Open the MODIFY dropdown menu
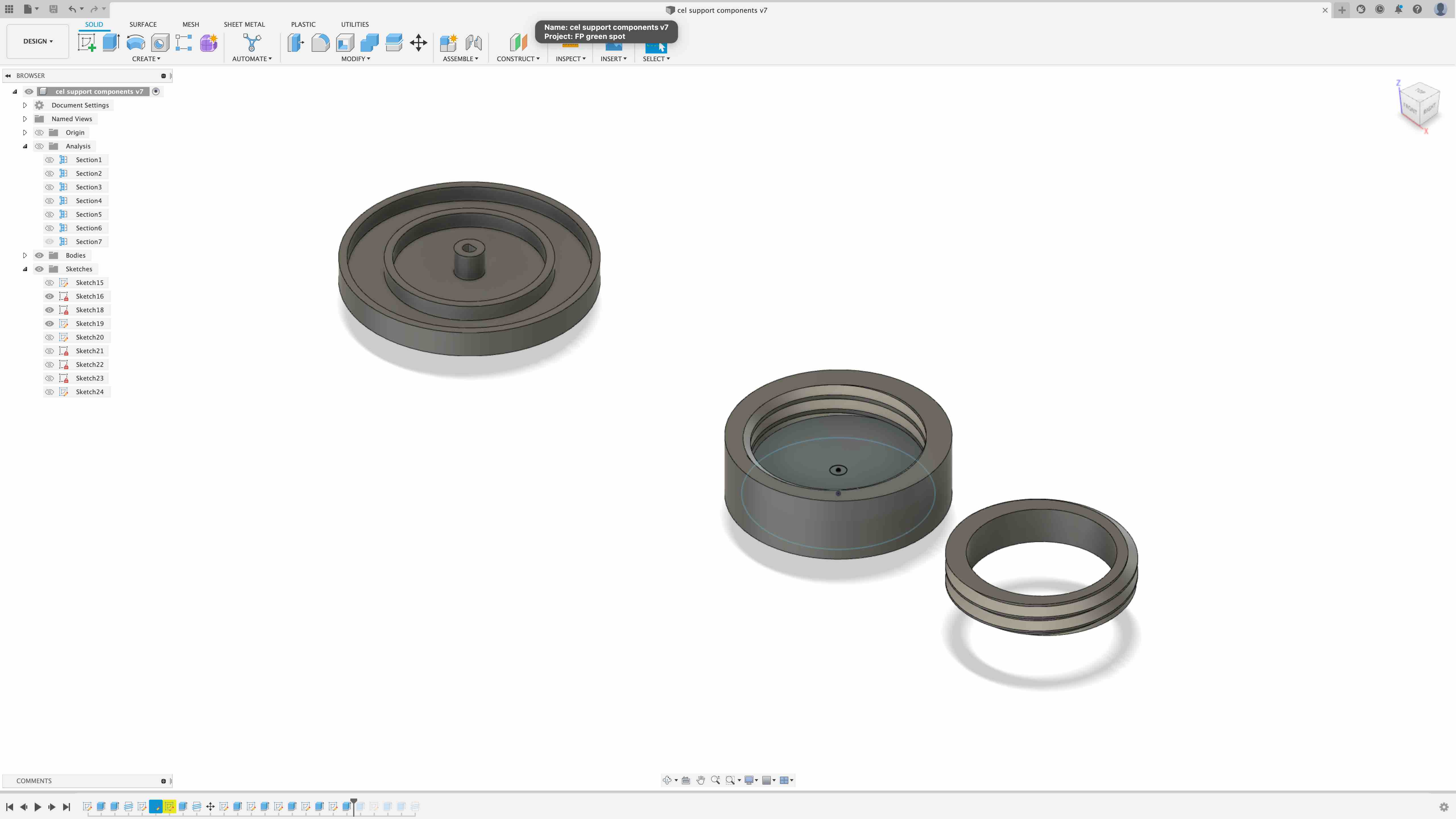Image resolution: width=1456 pixels, height=819 pixels. 355,59
